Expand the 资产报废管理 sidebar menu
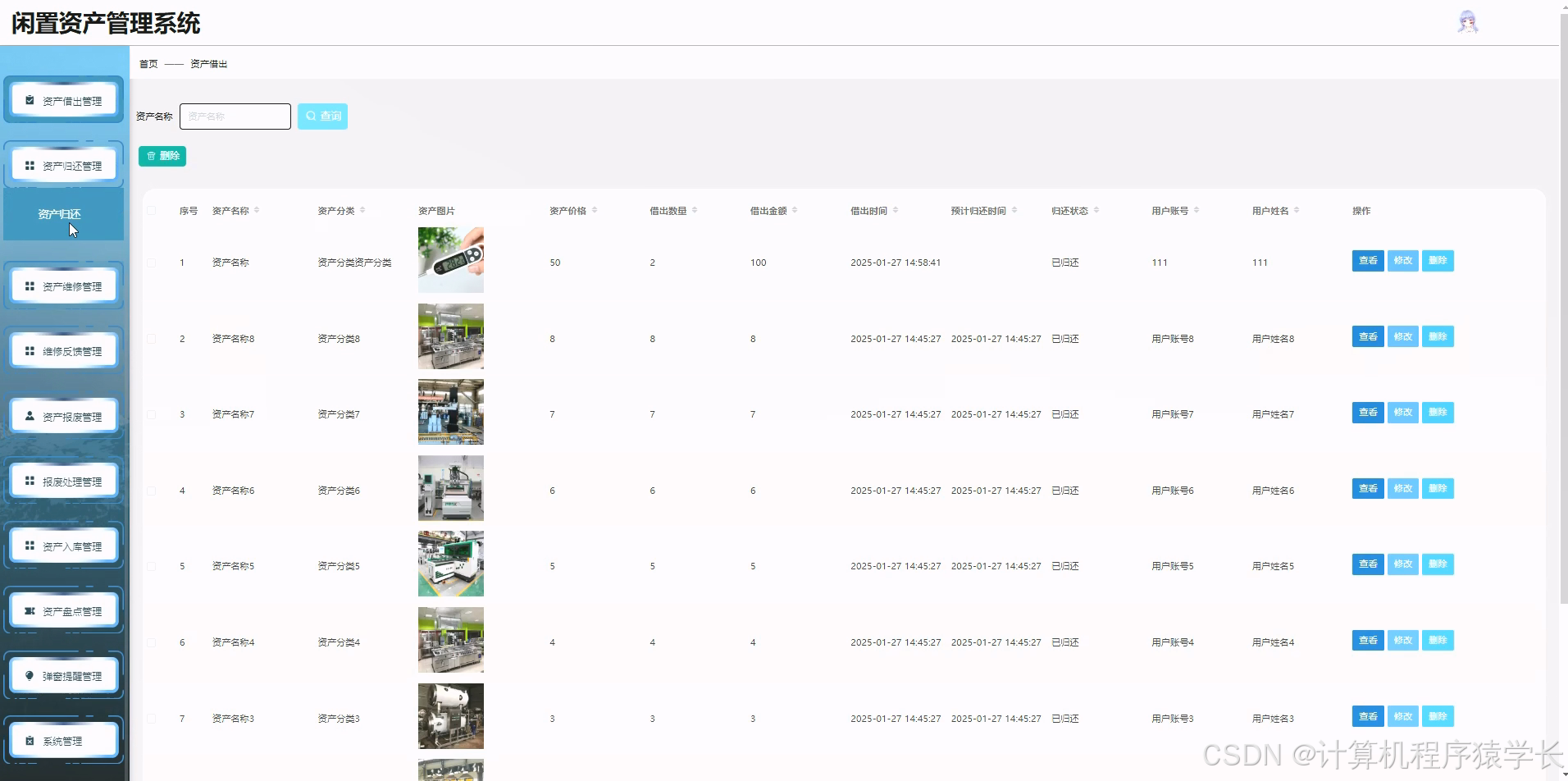 64,416
